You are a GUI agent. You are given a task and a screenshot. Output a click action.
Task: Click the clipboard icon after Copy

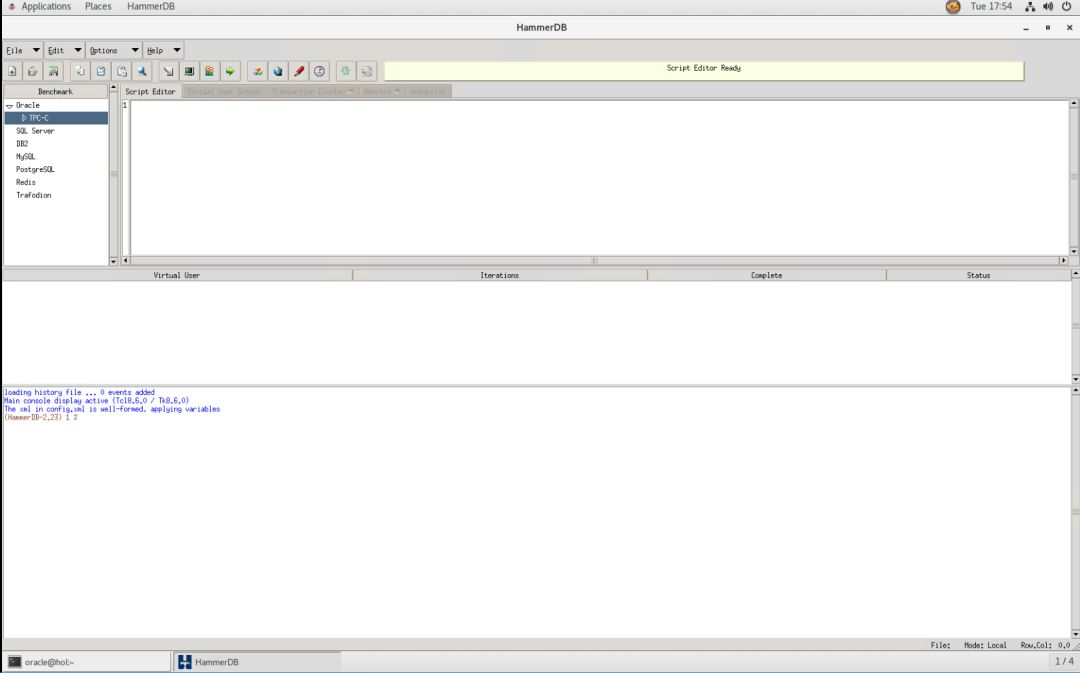(x=101, y=71)
